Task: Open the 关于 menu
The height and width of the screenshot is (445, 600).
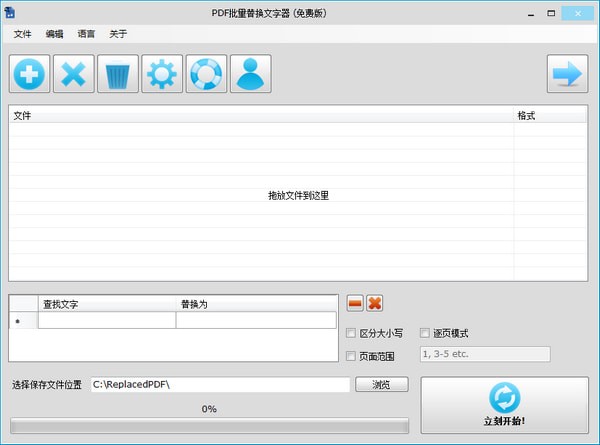Action: point(118,34)
